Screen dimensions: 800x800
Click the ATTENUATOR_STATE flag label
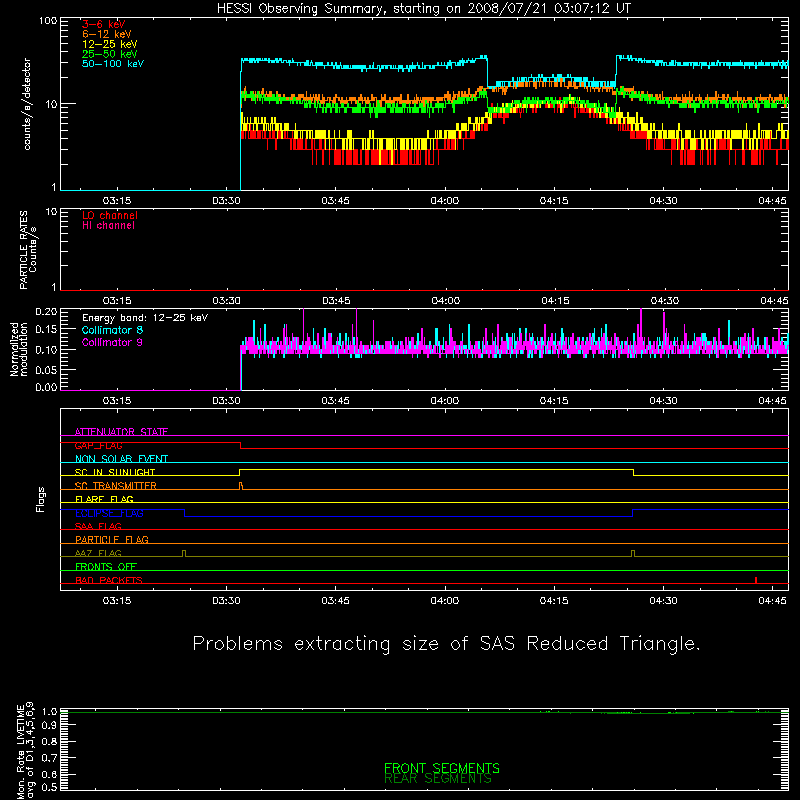(121, 432)
